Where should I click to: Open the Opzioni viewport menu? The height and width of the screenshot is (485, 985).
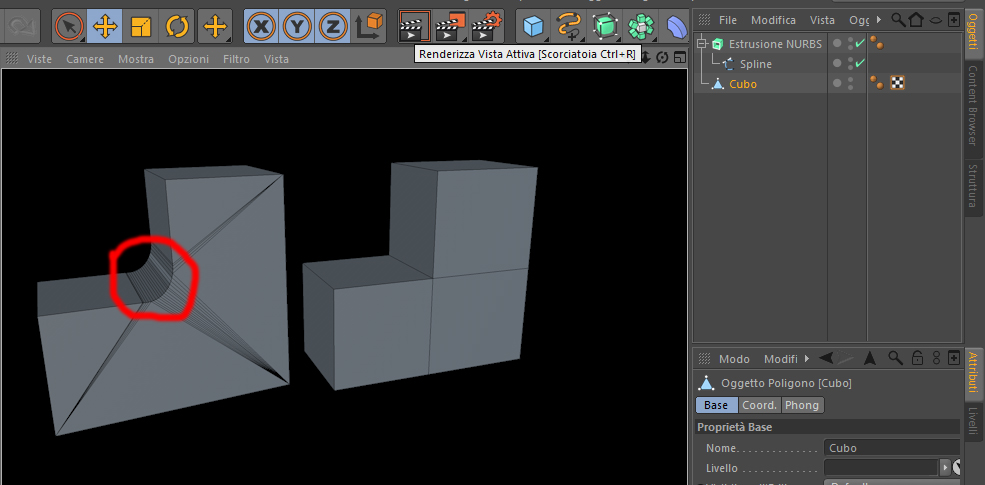click(188, 59)
